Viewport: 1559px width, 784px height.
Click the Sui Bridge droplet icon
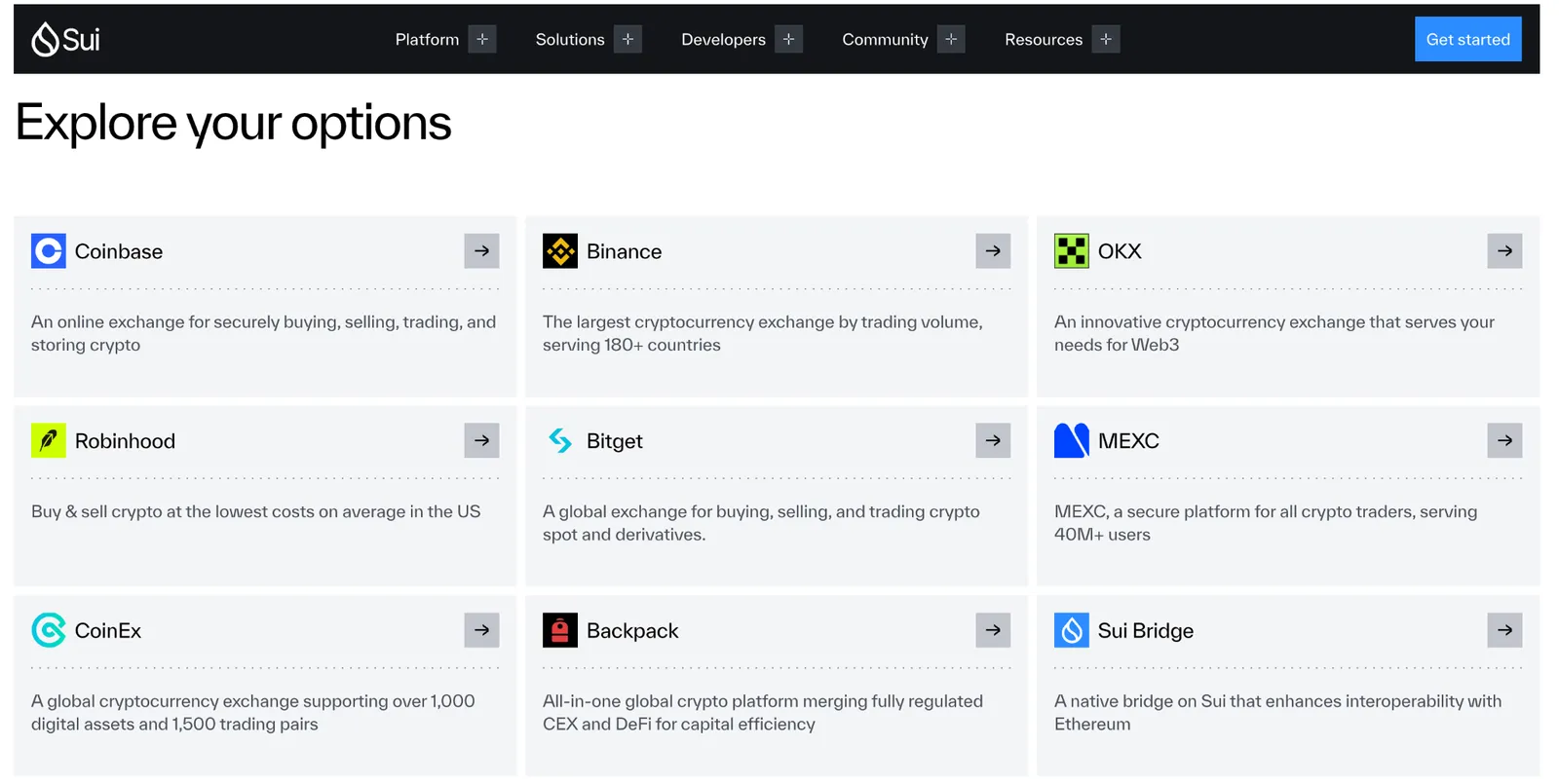pyautogui.click(x=1072, y=631)
